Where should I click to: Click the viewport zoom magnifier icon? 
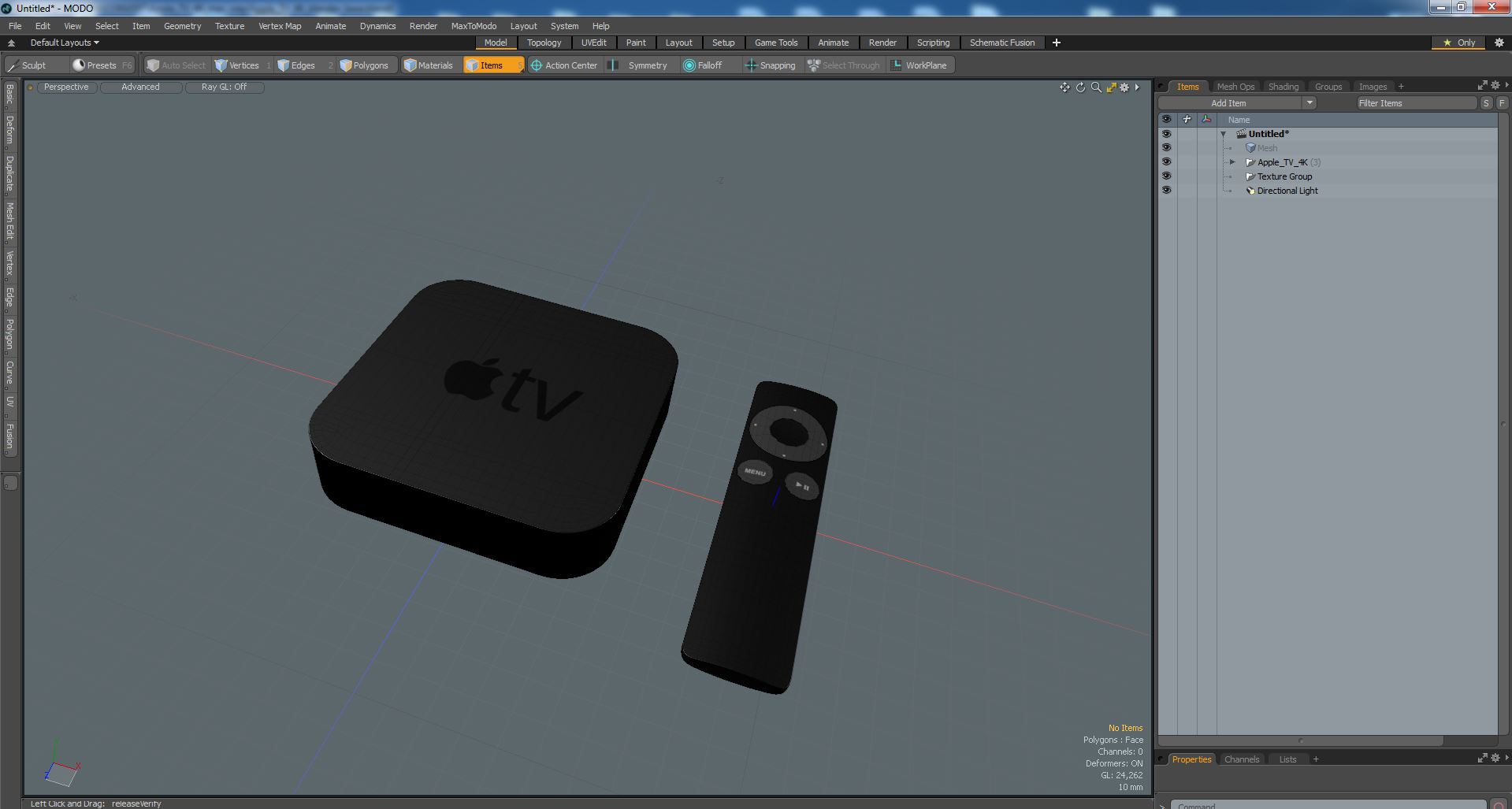tap(1096, 87)
